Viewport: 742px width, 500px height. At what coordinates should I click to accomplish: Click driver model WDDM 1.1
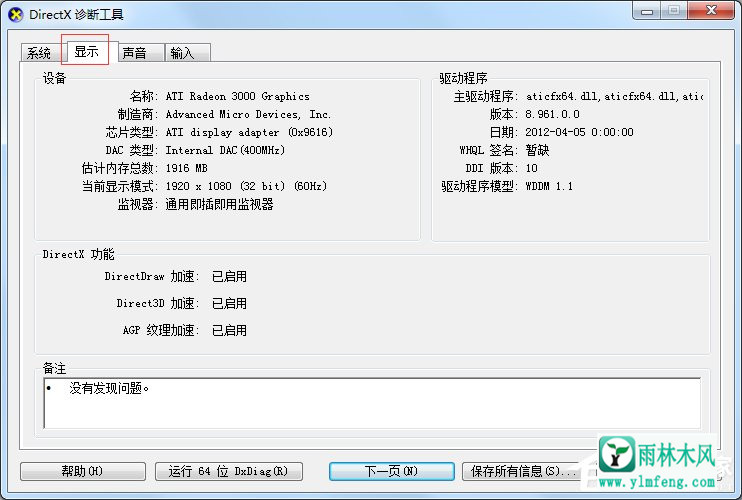pos(549,186)
